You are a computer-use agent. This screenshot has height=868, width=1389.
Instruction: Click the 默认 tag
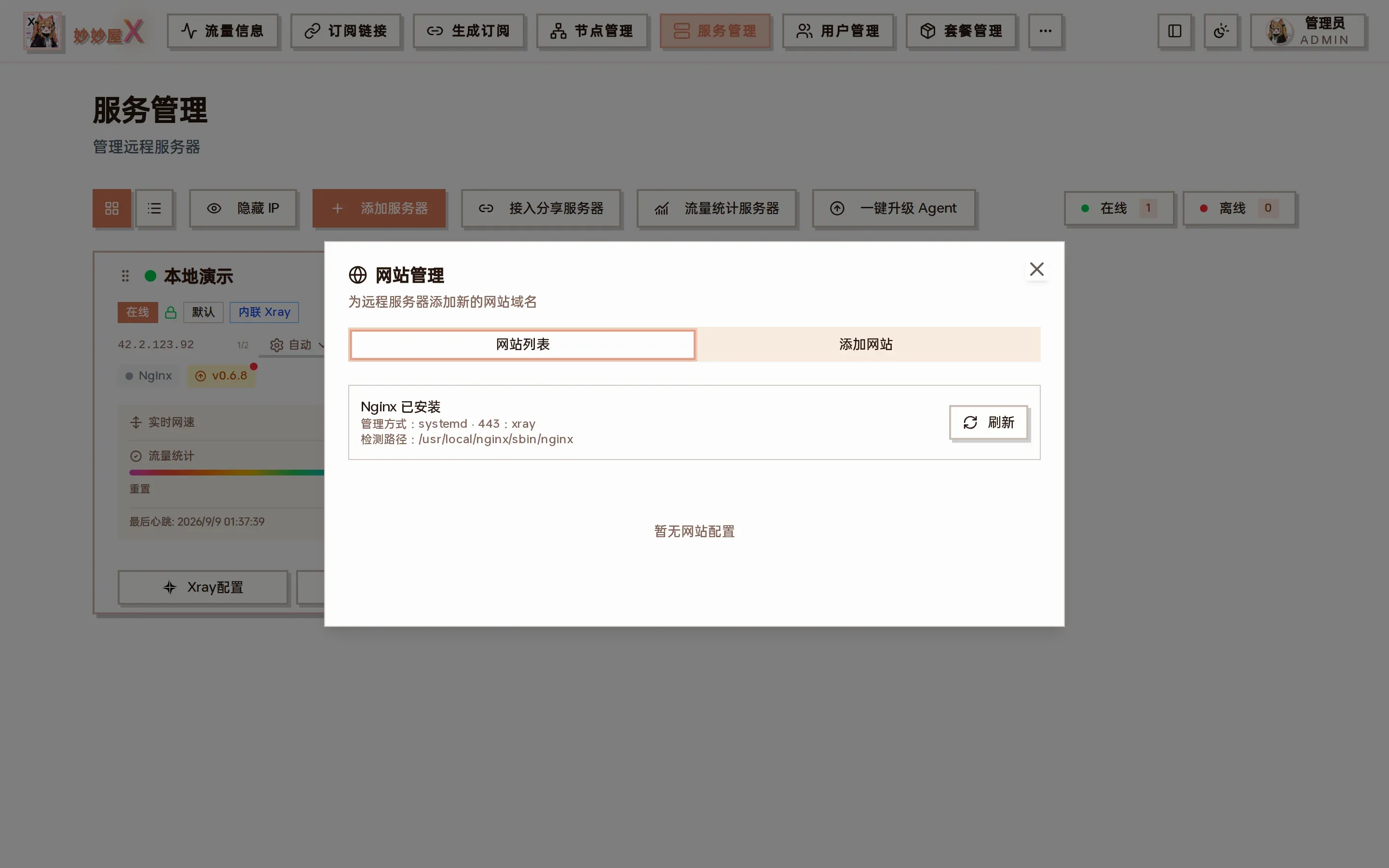203,312
